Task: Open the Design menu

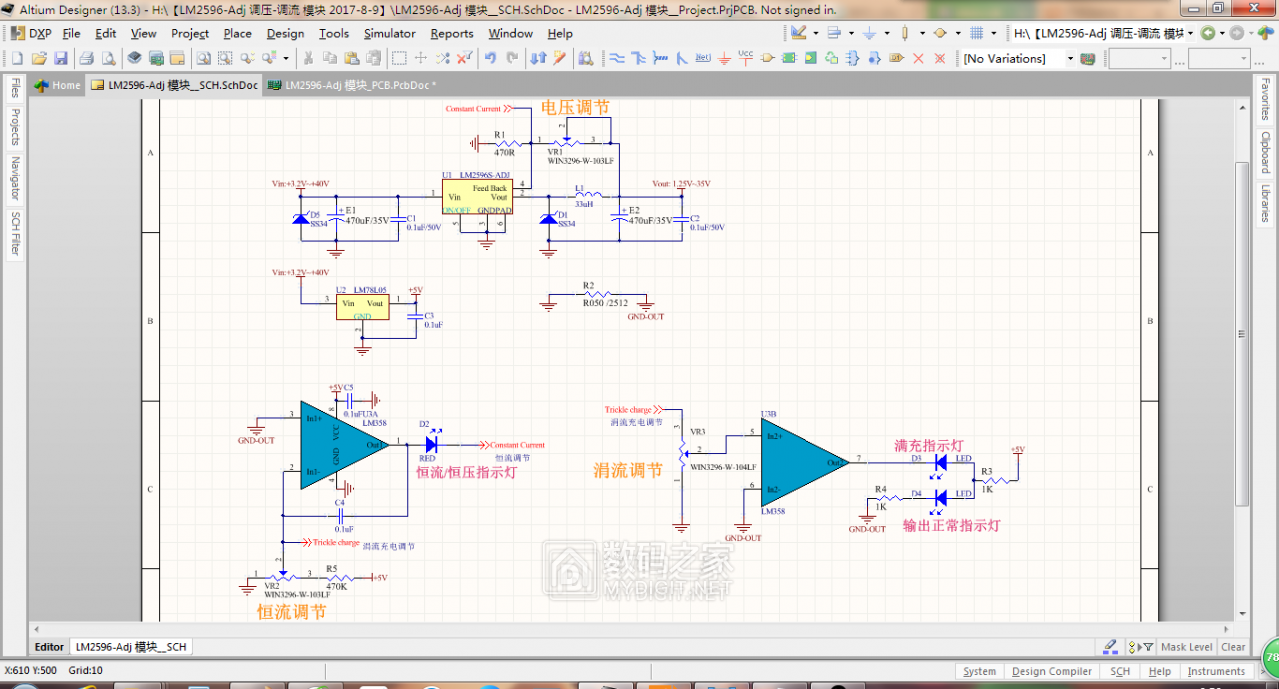Action: pos(285,33)
